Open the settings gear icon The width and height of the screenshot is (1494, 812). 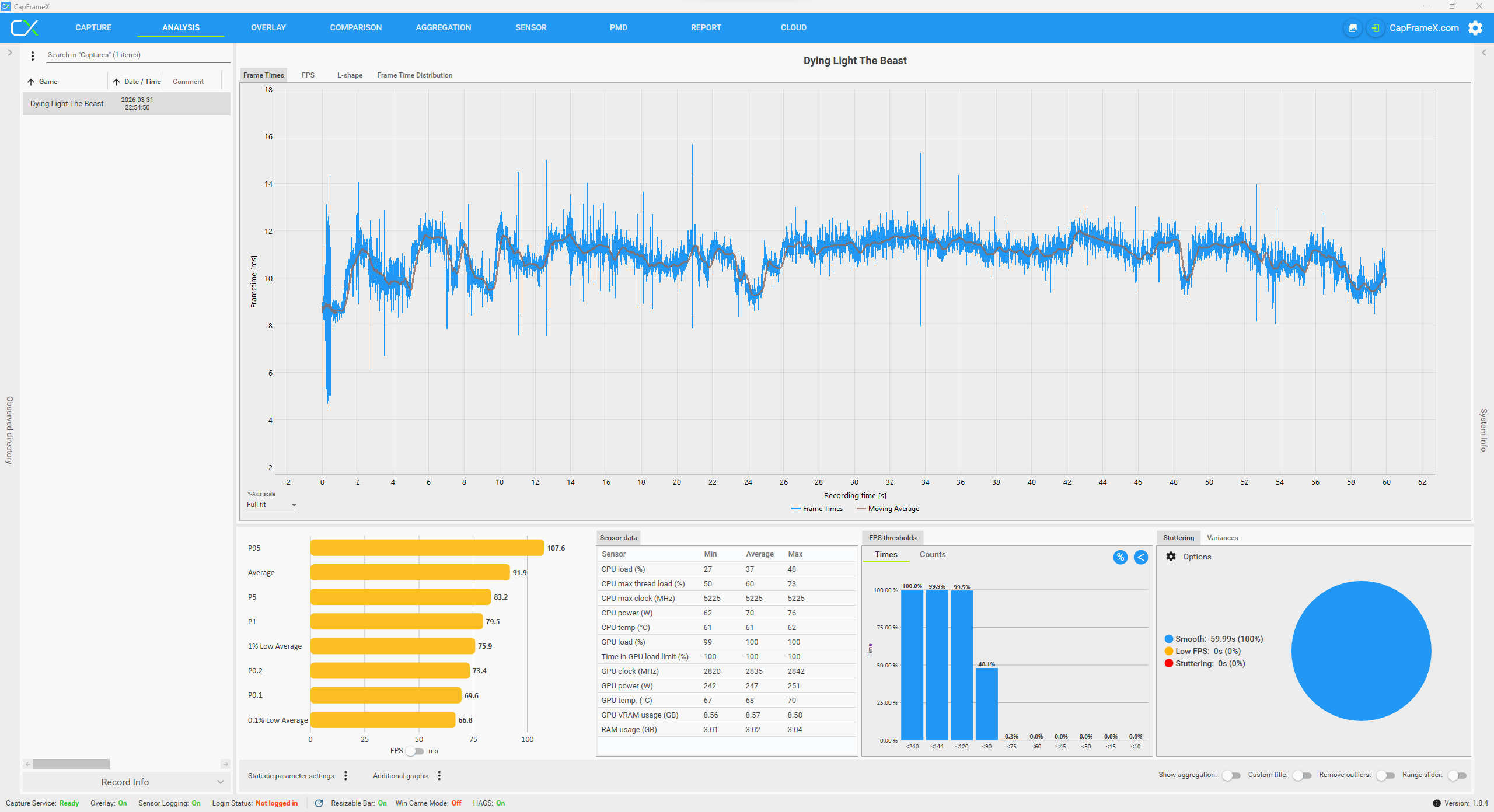1475,28
